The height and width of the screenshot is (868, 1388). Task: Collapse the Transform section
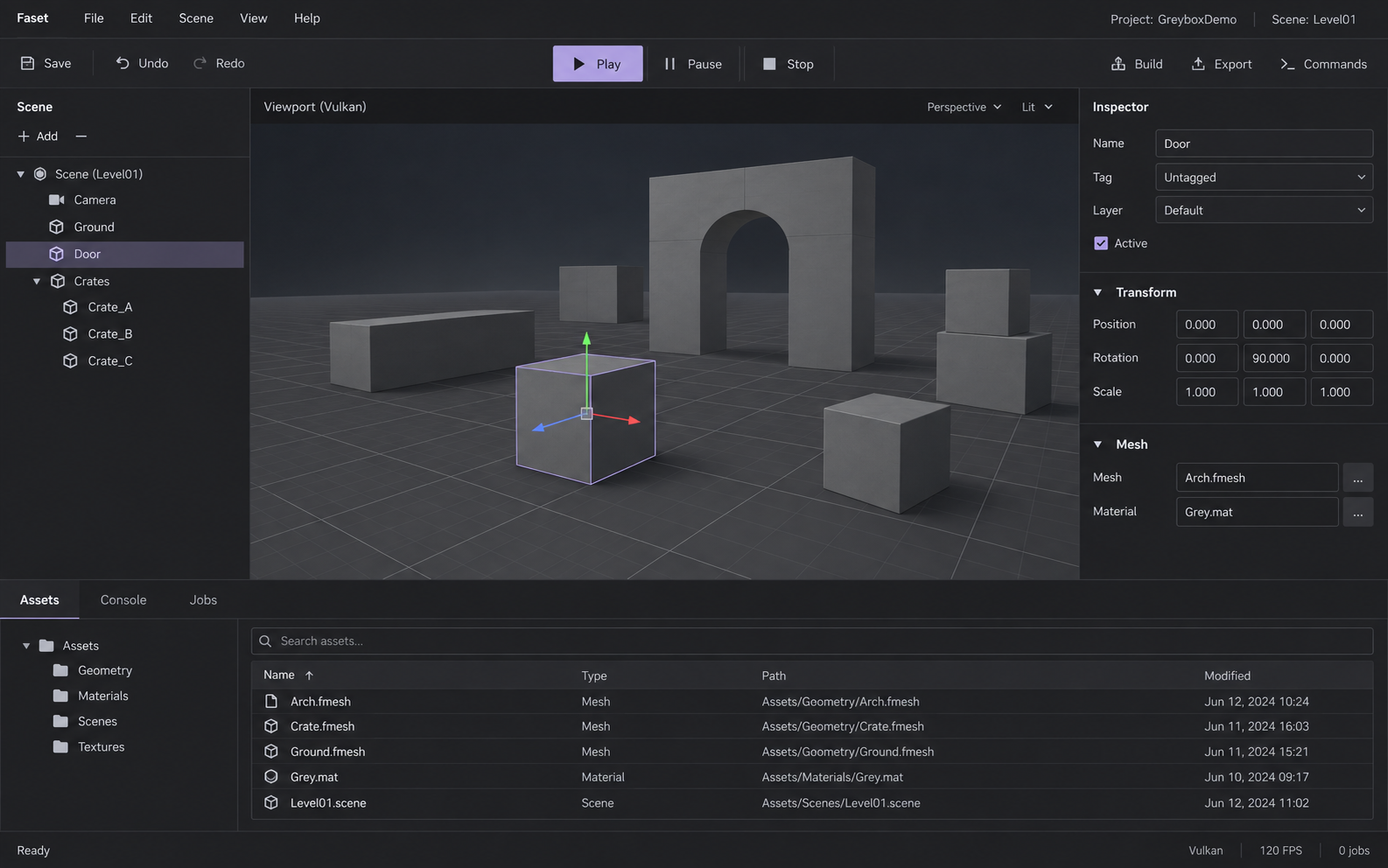coord(1097,292)
